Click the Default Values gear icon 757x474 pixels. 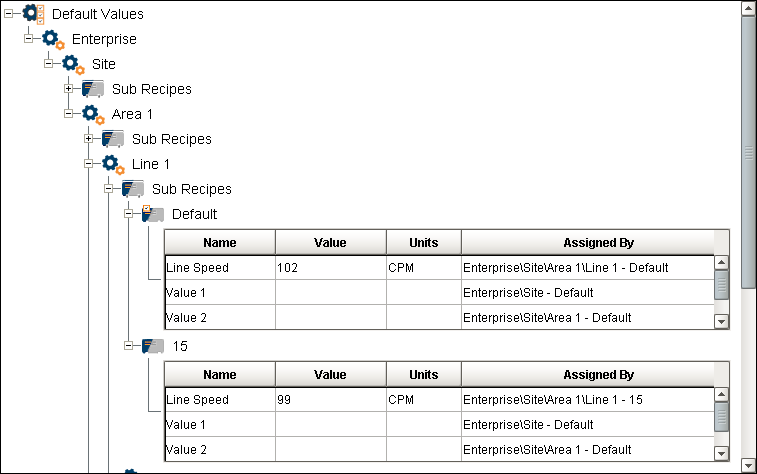(33, 14)
